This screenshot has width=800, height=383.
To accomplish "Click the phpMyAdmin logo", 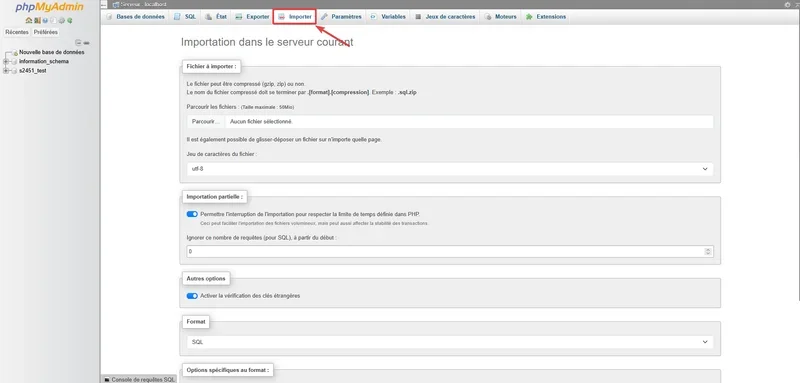I will pos(49,7).
